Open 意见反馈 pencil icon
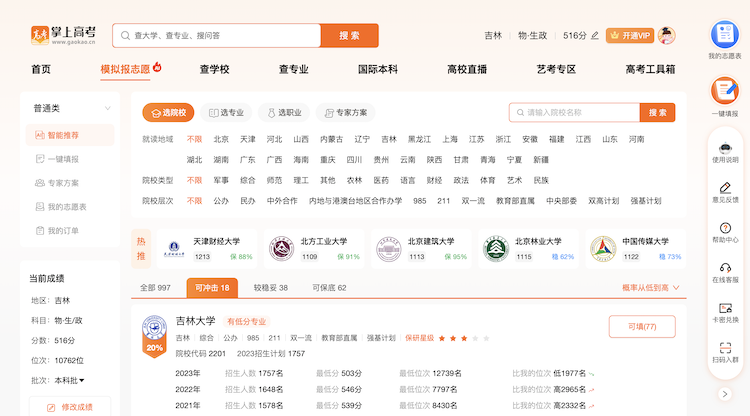The image size is (750, 416). 725,187
